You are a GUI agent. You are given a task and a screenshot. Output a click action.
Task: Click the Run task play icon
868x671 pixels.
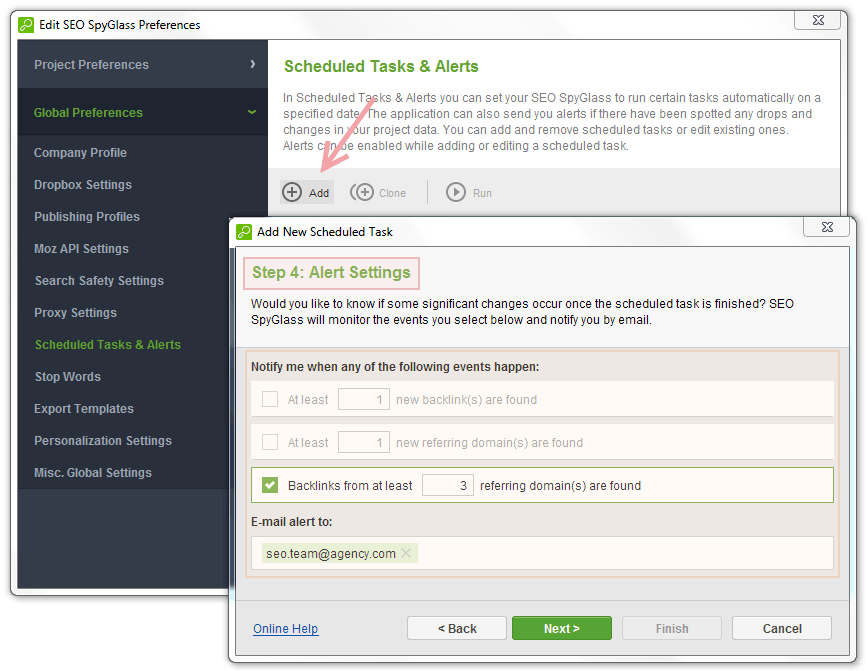pyautogui.click(x=456, y=192)
